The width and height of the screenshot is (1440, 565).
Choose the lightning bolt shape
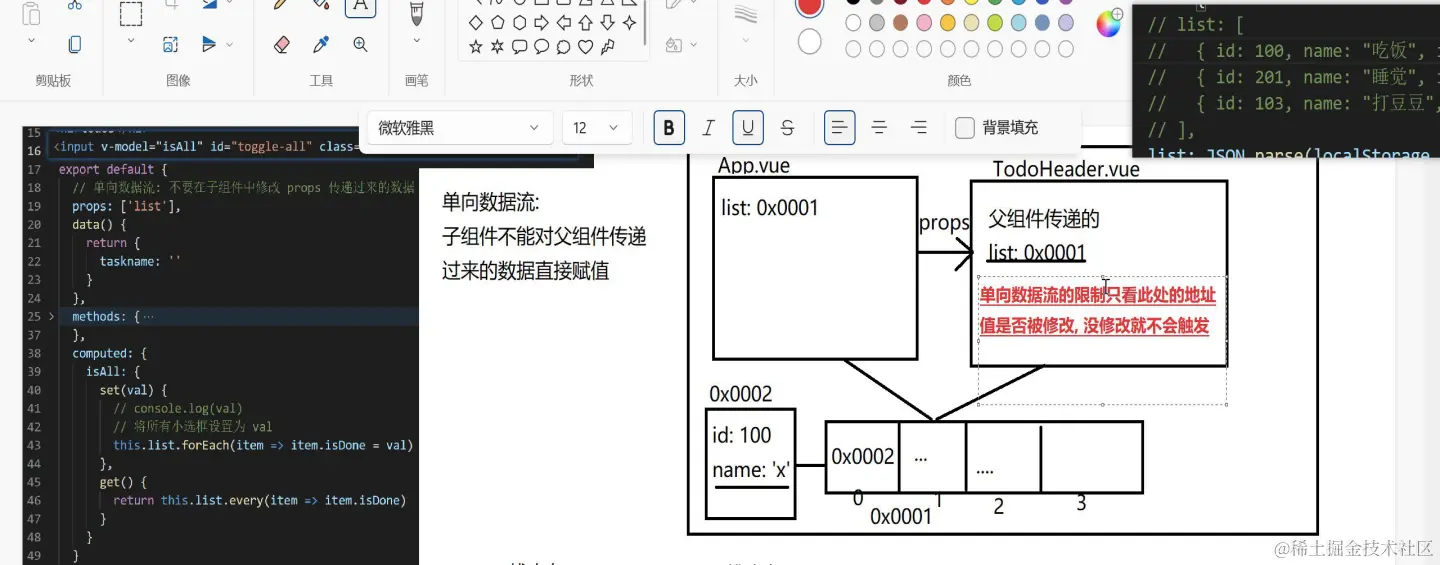pos(608,46)
